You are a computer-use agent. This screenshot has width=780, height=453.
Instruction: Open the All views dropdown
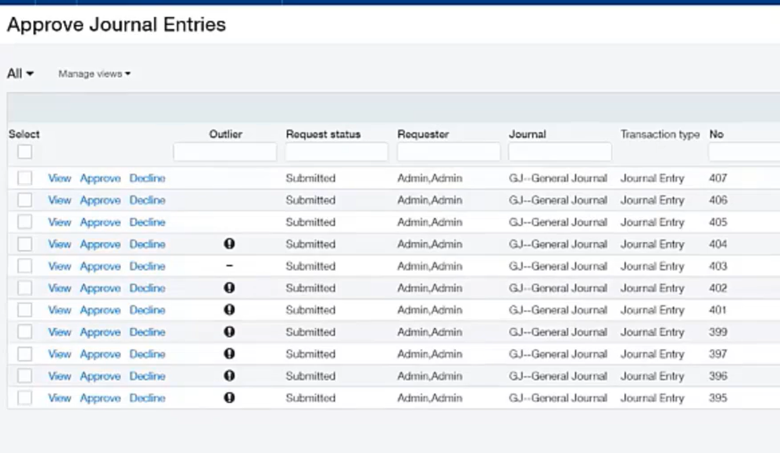[x=20, y=73]
